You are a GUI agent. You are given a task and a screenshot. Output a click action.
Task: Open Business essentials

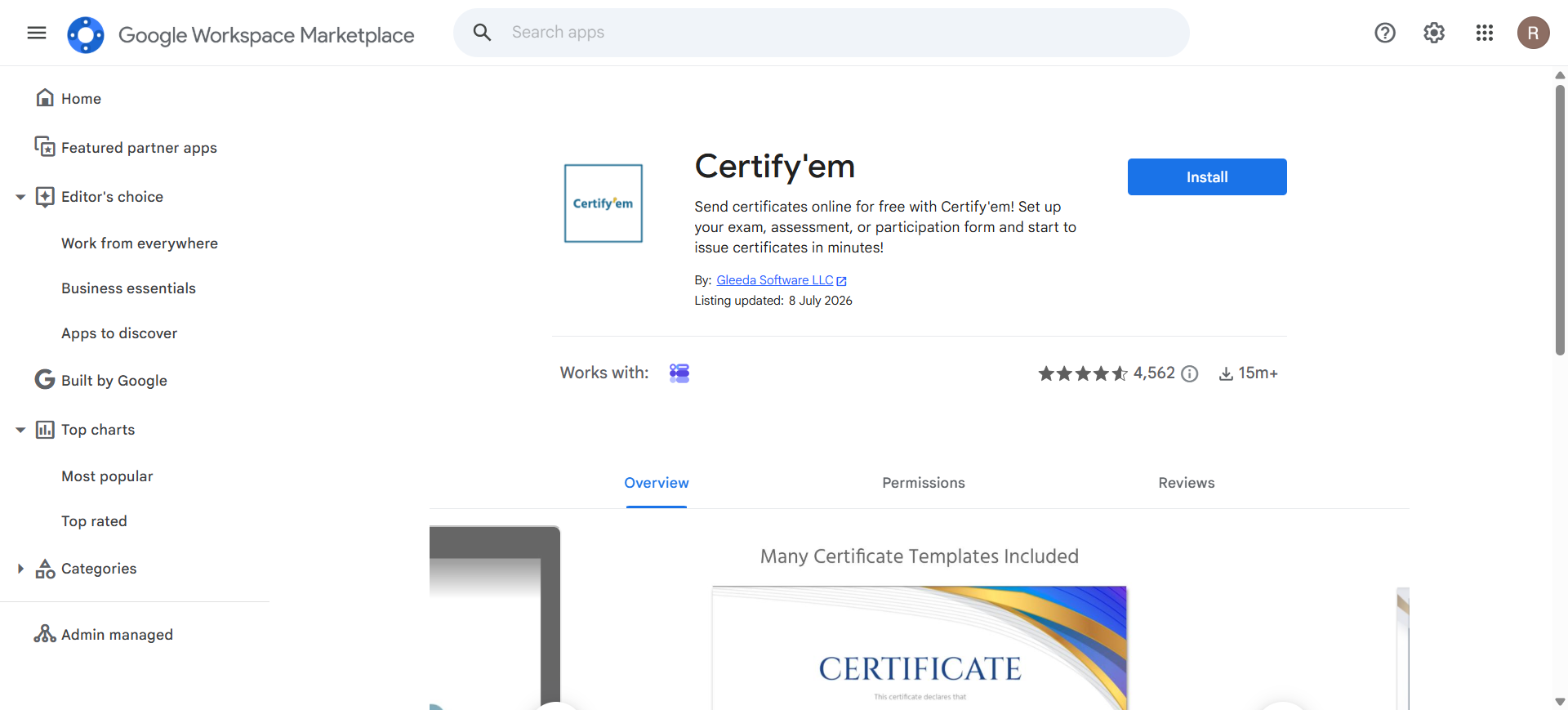[128, 288]
